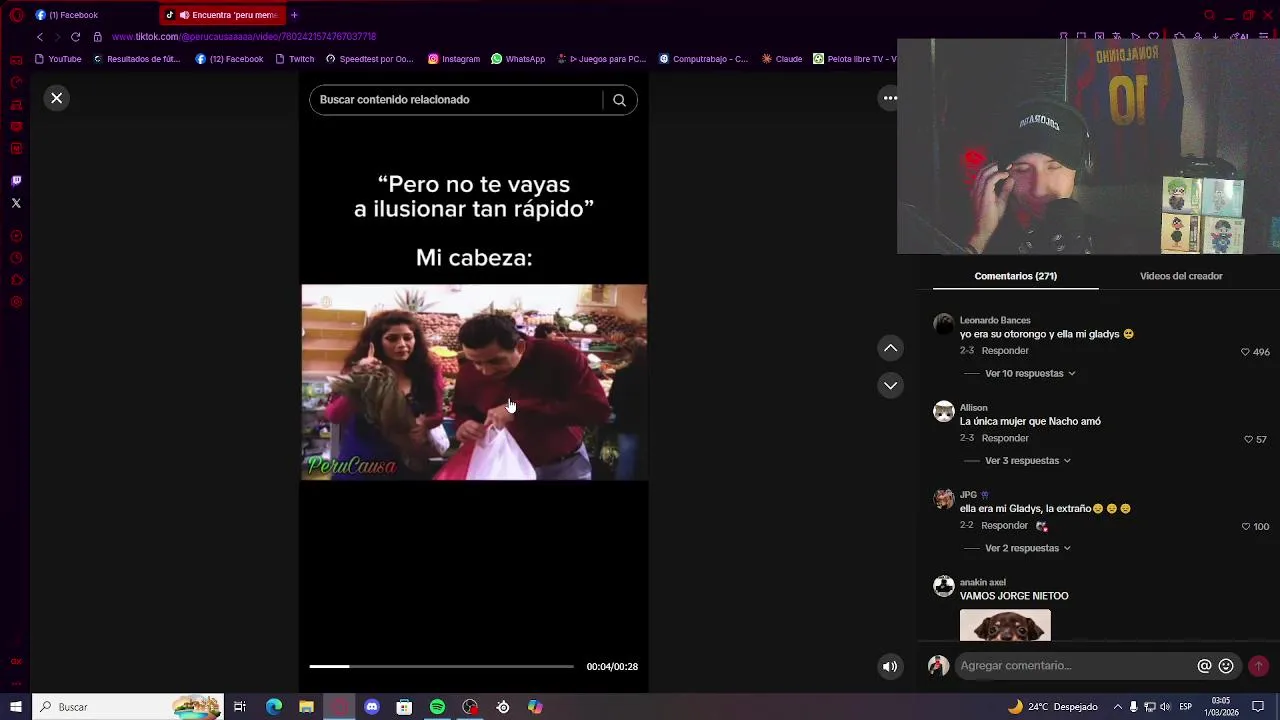Viewport: 1280px width, 720px height.
Task: Click the search magnifier icon in TikTok
Action: (x=619, y=100)
